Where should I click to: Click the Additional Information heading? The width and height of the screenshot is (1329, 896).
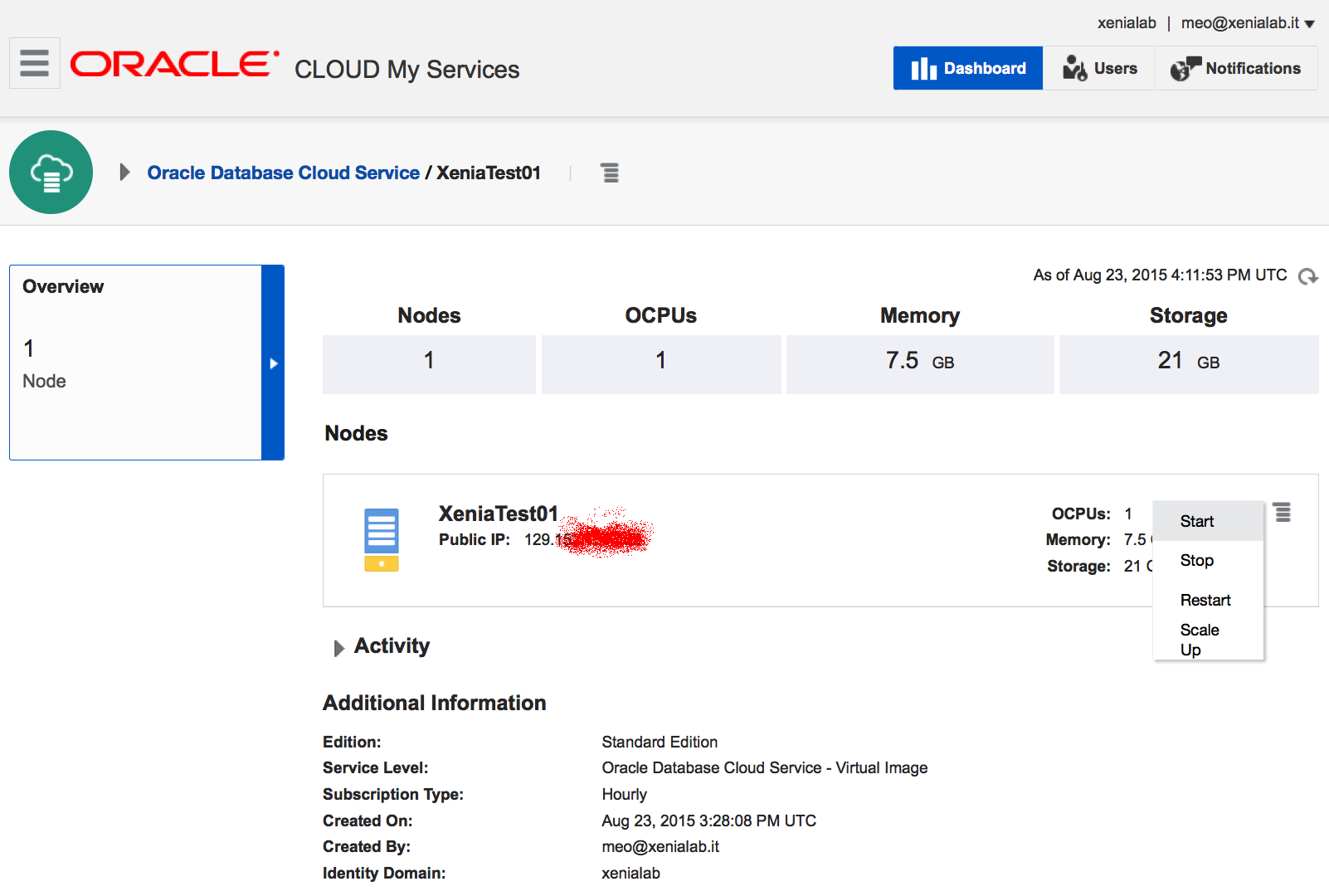434,703
